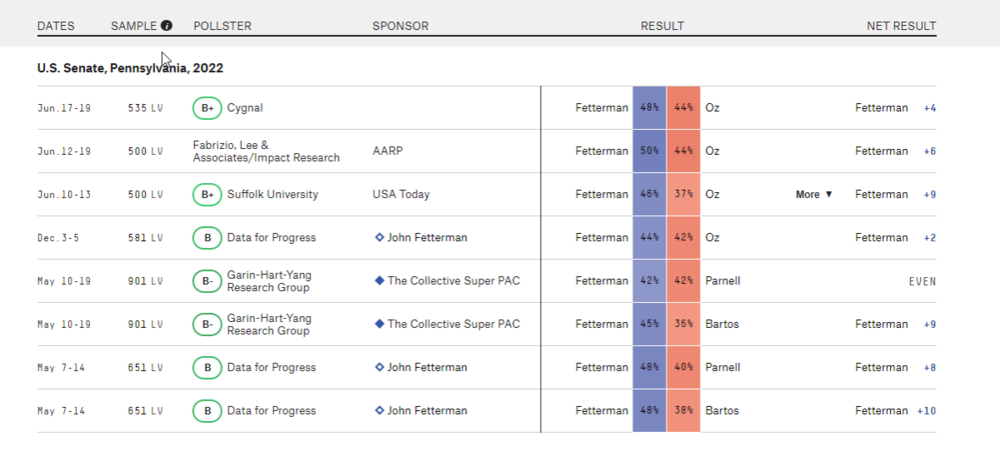Click the diamond icon by John Fetterman, Dec. 3-5 row
This screenshot has height=451, width=1000.
(x=379, y=238)
